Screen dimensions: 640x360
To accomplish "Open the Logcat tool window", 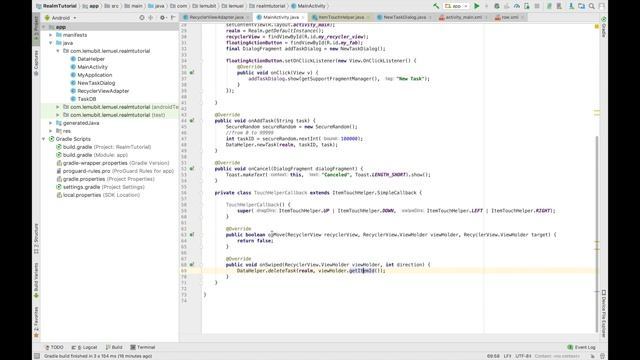I will tap(84, 347).
